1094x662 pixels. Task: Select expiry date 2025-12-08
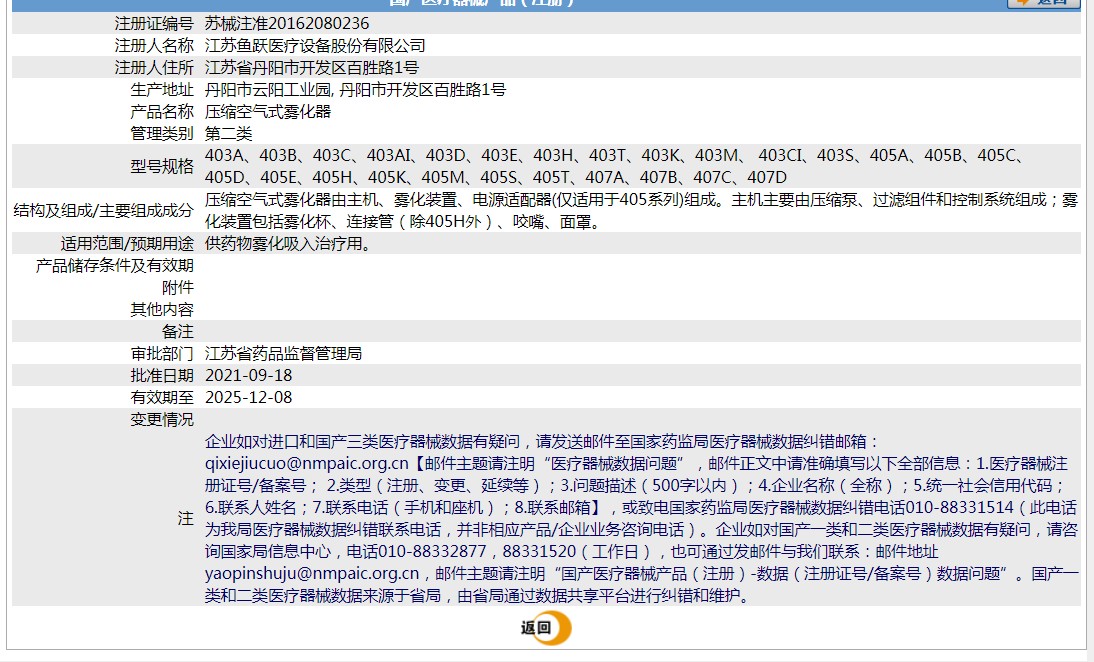tap(248, 398)
